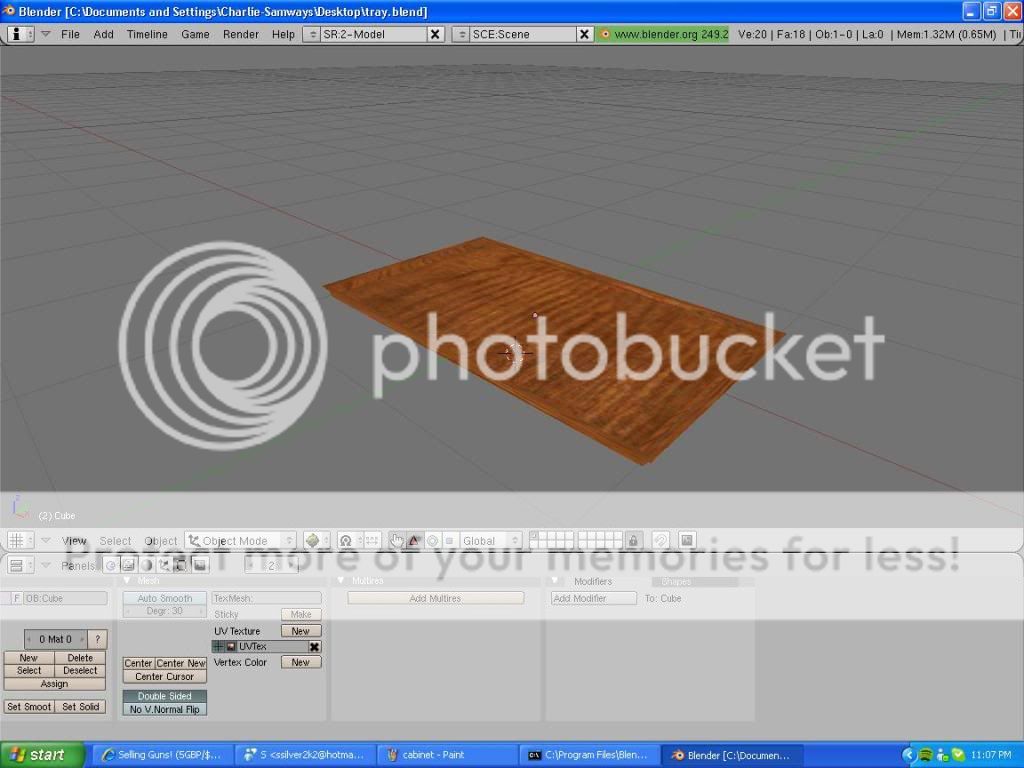Open the File menu
The image size is (1024, 768).
pyautogui.click(x=70, y=34)
